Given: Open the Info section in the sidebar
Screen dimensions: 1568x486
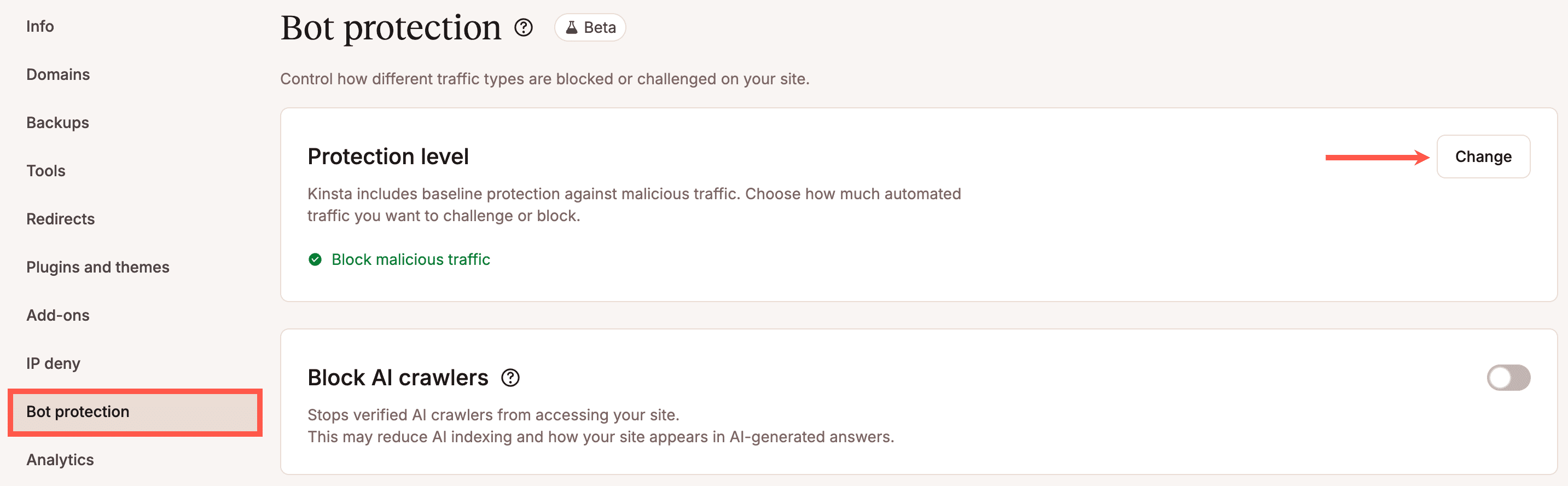Looking at the screenshot, I should tap(40, 26).
